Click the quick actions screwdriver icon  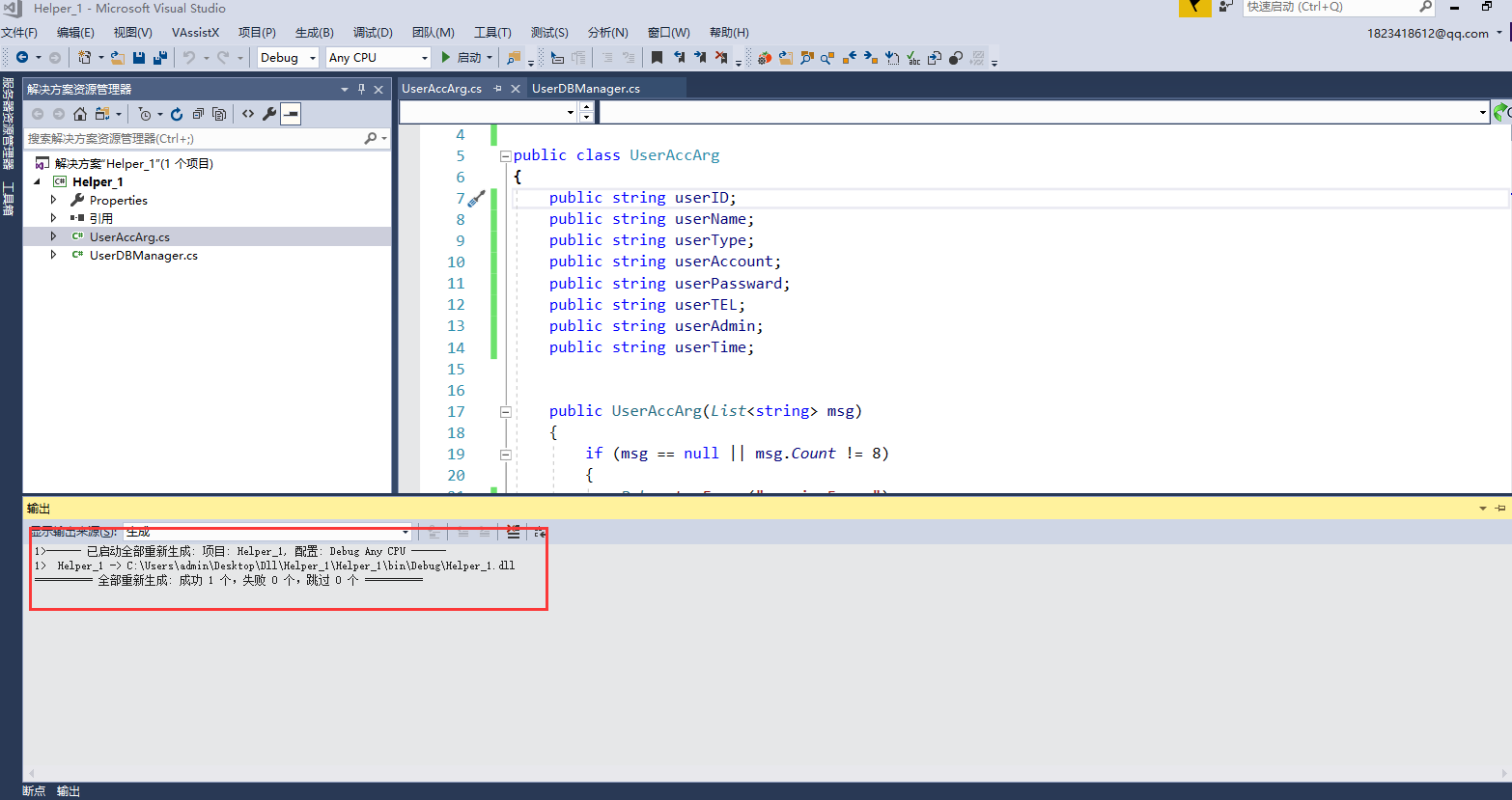476,199
